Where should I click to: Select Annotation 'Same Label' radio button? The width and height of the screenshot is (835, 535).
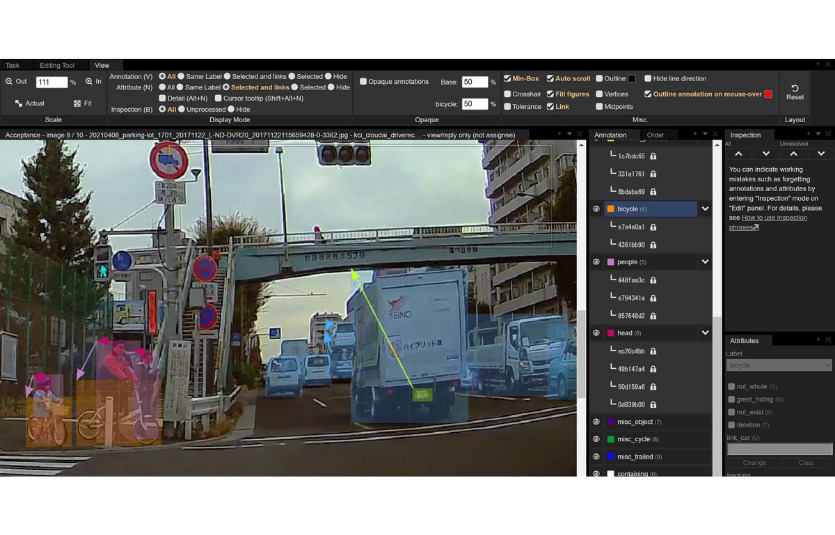pyautogui.click(x=181, y=76)
